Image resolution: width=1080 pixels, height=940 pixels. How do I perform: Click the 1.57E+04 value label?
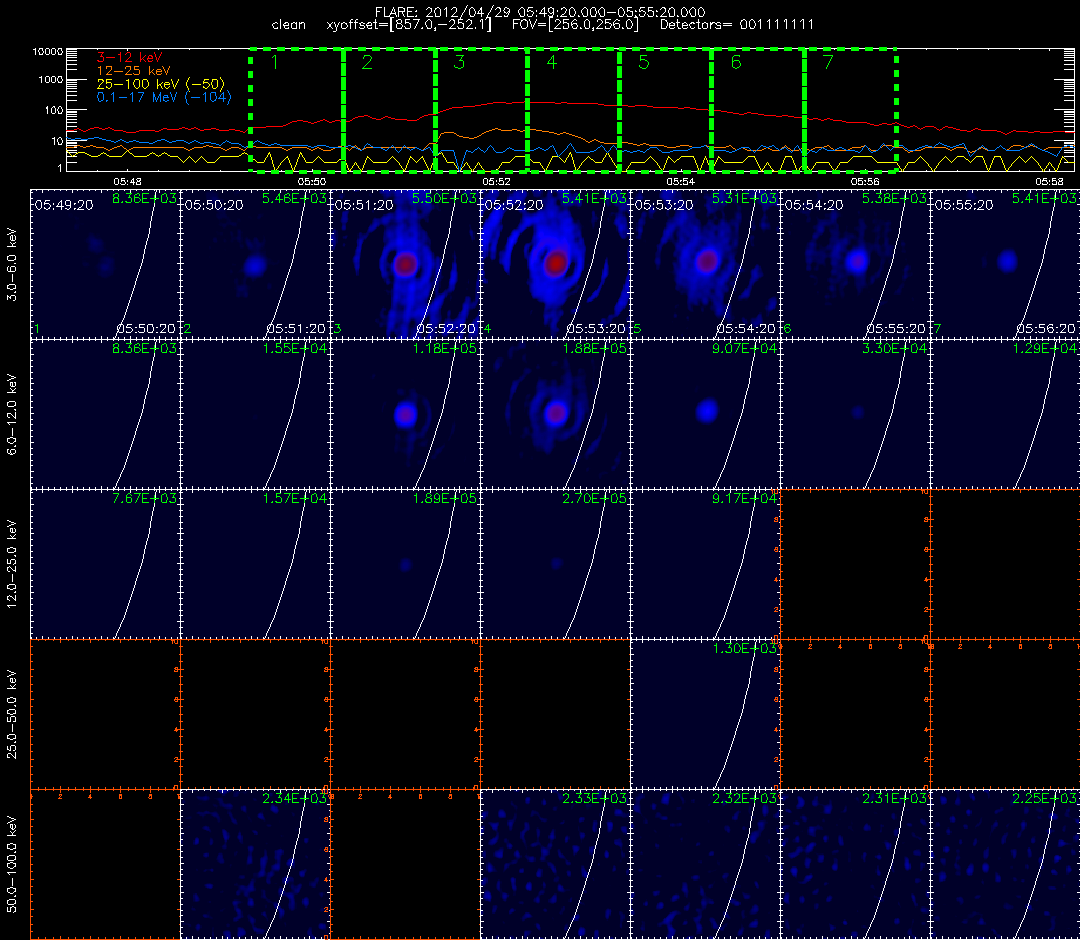(295, 498)
